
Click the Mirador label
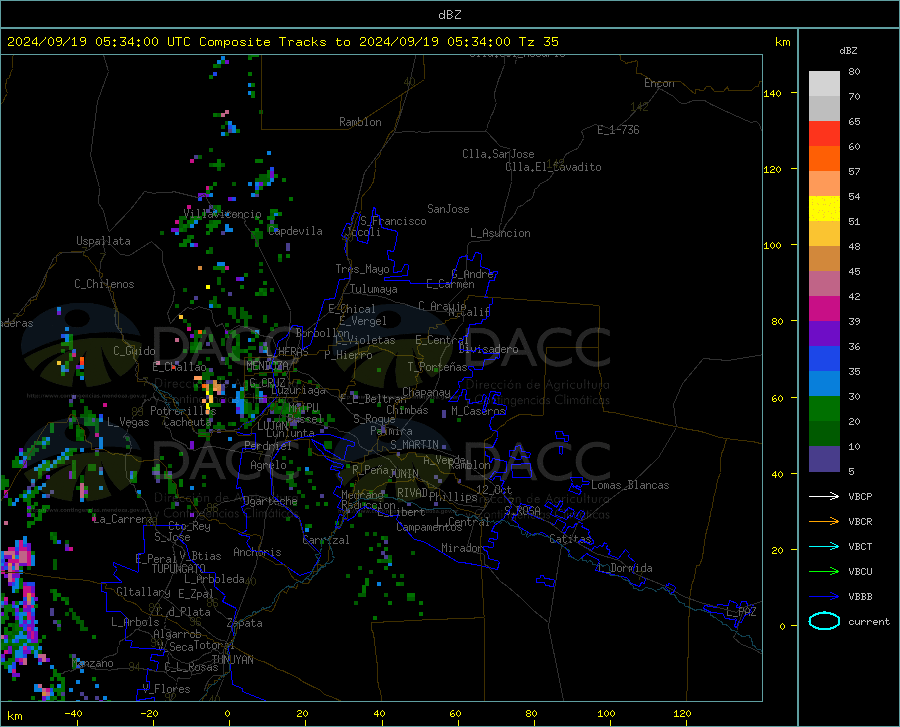(462, 548)
